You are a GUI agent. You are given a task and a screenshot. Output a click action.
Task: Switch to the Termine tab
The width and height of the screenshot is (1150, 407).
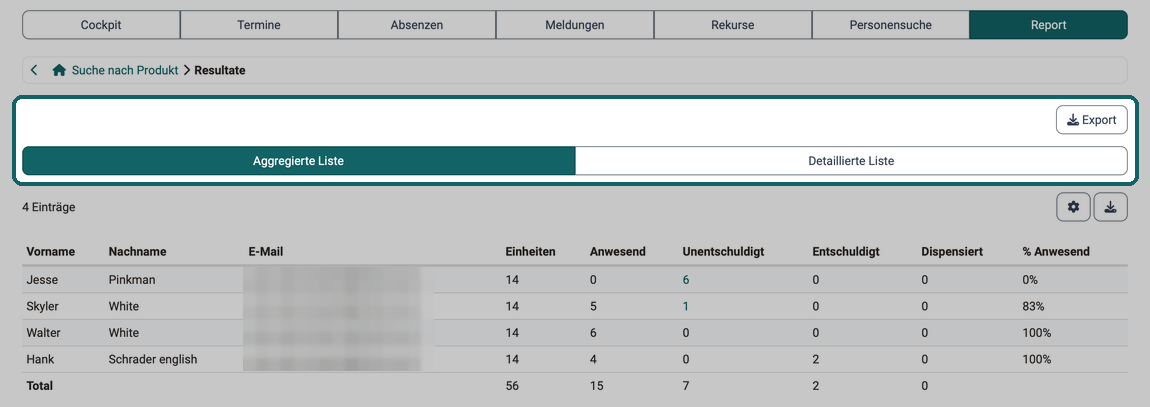[259, 25]
